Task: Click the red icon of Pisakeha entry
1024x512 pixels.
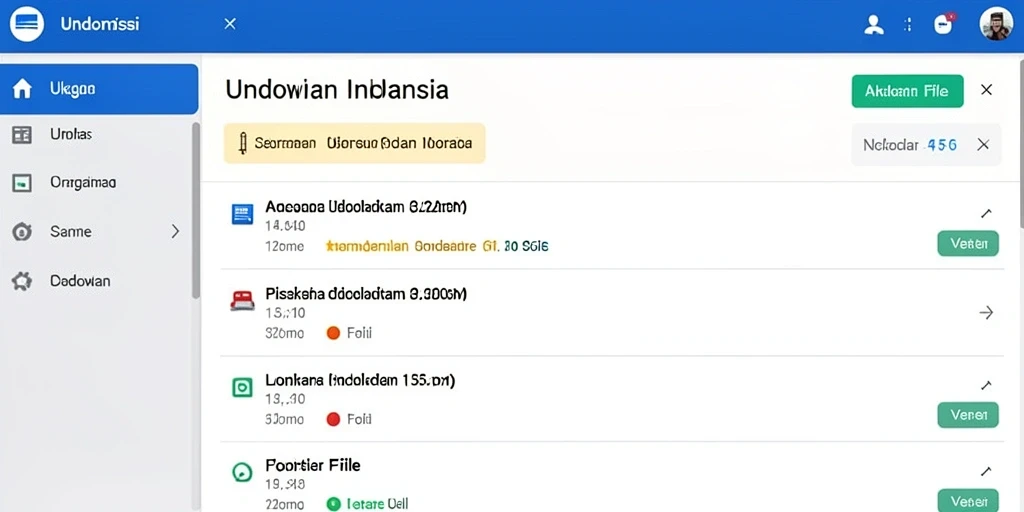Action: (242, 300)
